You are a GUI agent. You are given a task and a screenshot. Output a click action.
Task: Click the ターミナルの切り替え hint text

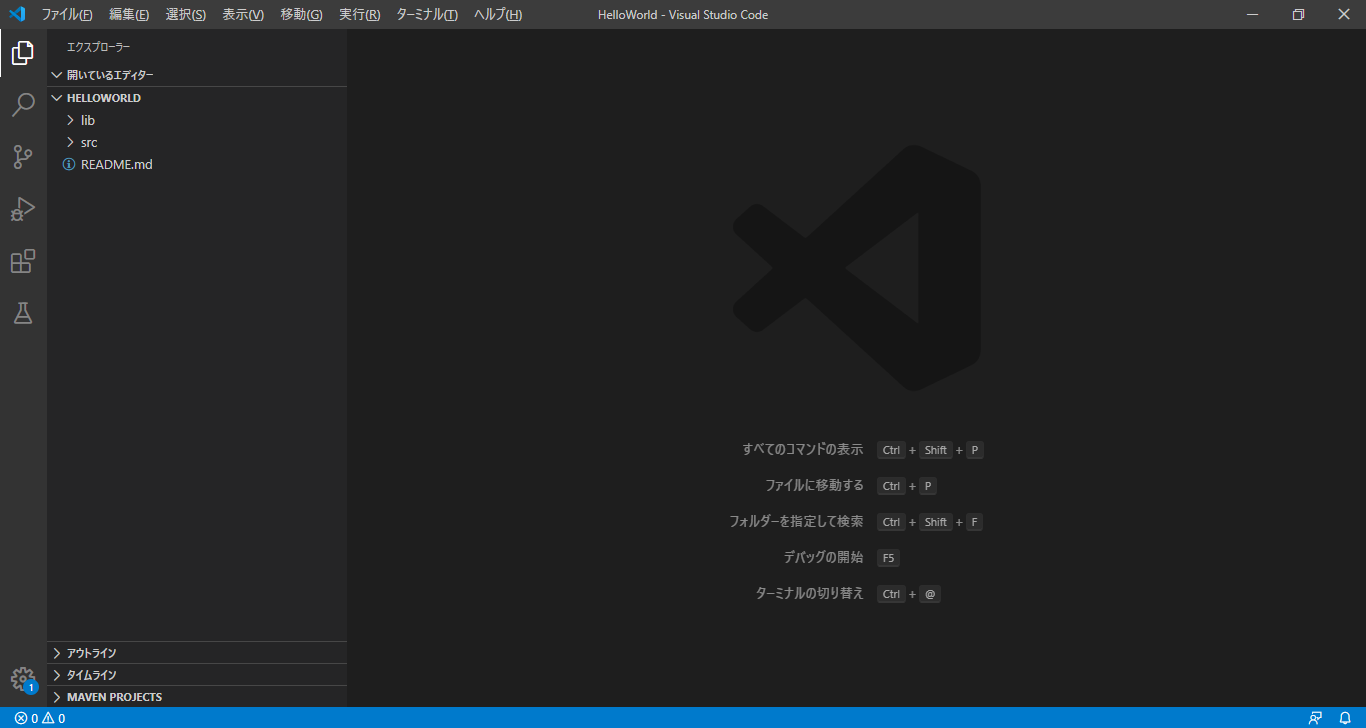pos(810,594)
